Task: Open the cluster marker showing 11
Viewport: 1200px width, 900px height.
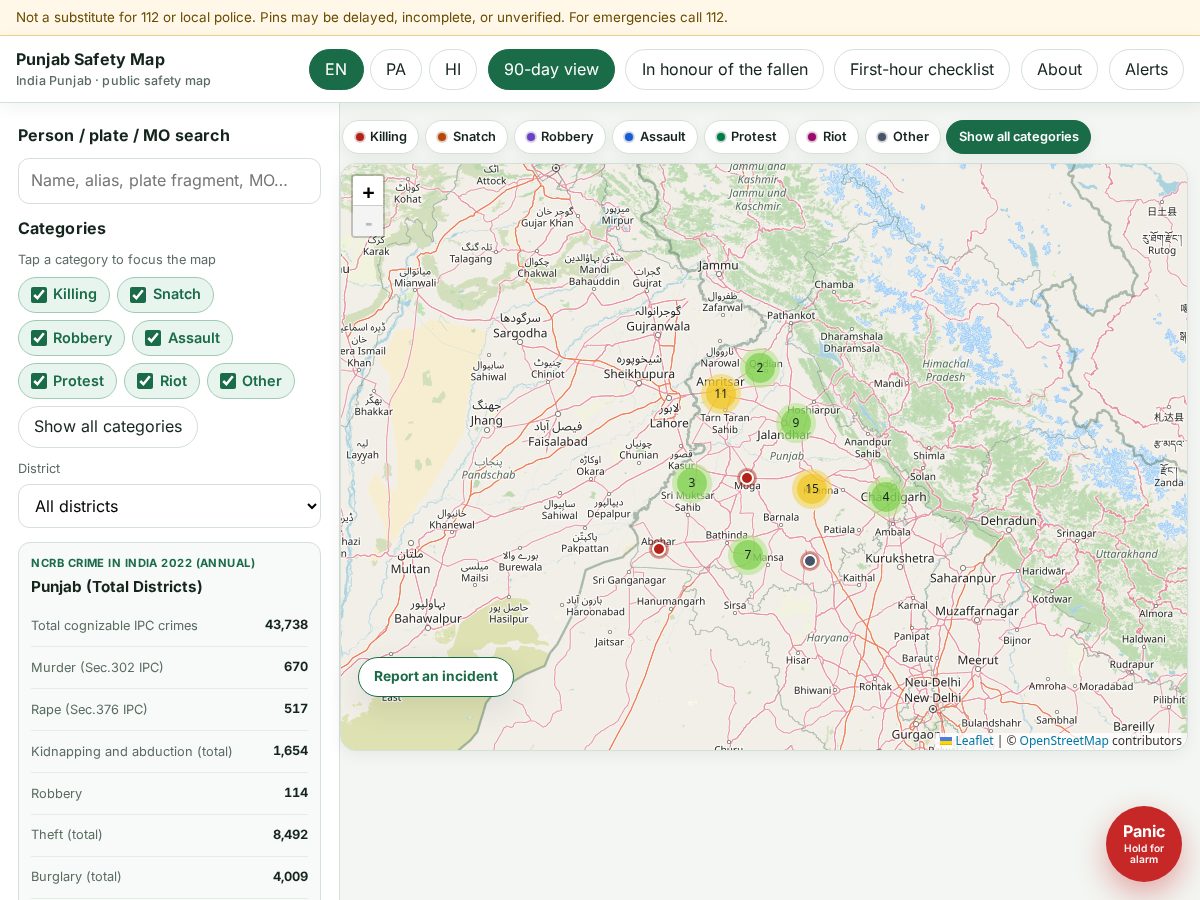Action: tap(720, 394)
